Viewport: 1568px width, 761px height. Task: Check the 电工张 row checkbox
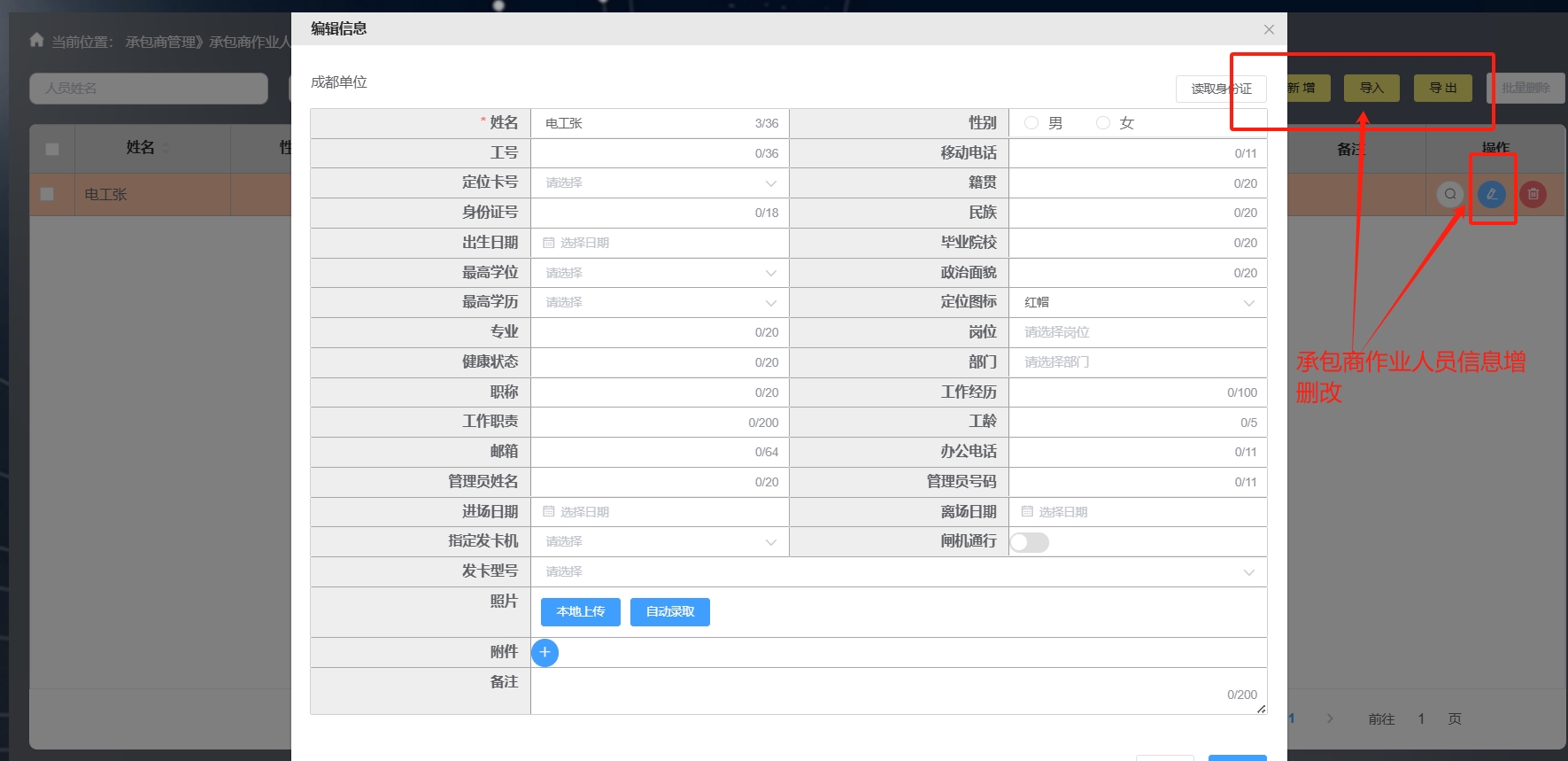point(48,194)
